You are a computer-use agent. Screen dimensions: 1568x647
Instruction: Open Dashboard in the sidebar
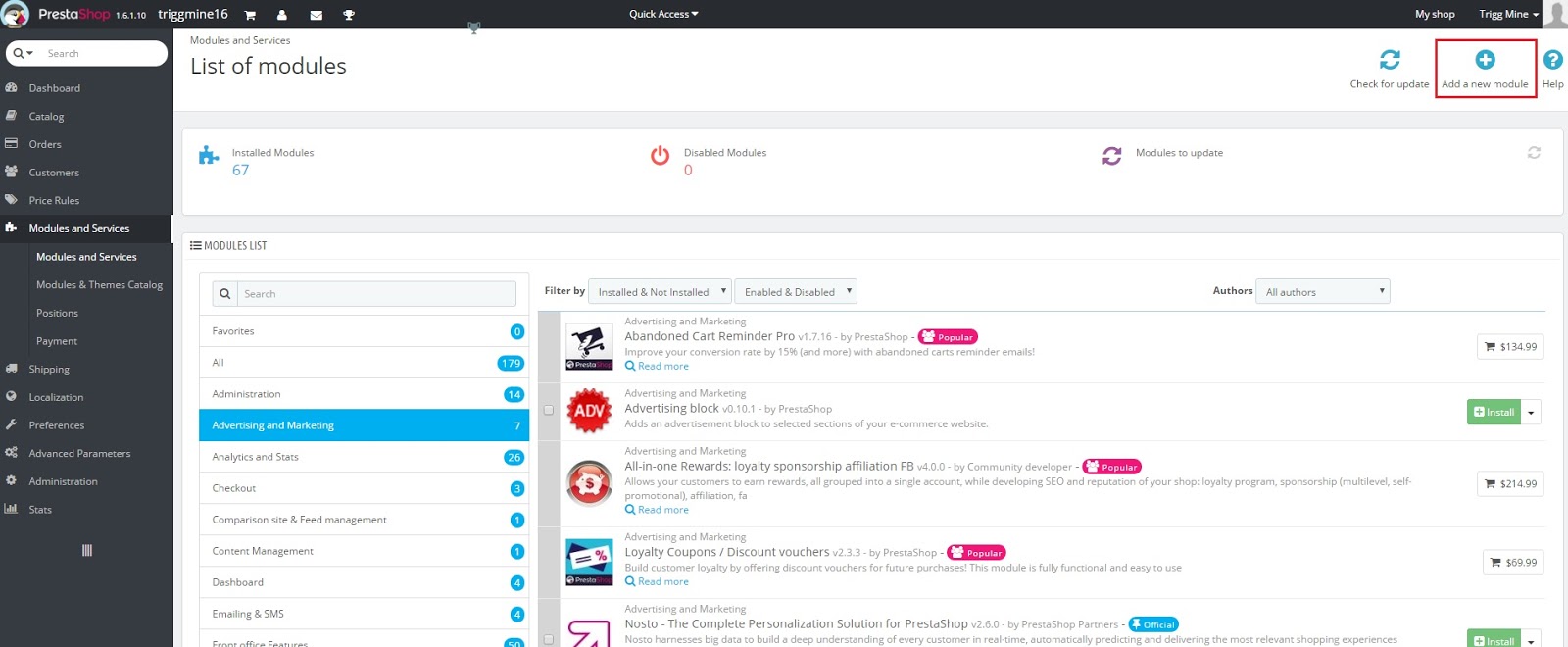pos(55,88)
